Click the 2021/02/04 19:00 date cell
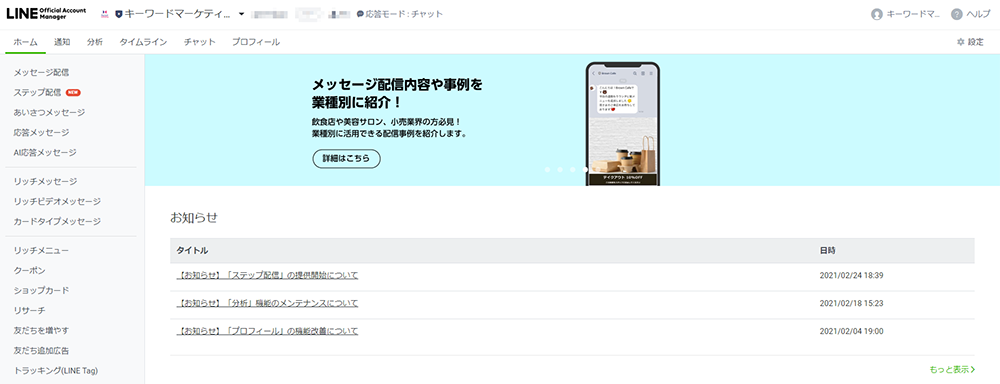The image size is (1000, 384). pos(851,331)
